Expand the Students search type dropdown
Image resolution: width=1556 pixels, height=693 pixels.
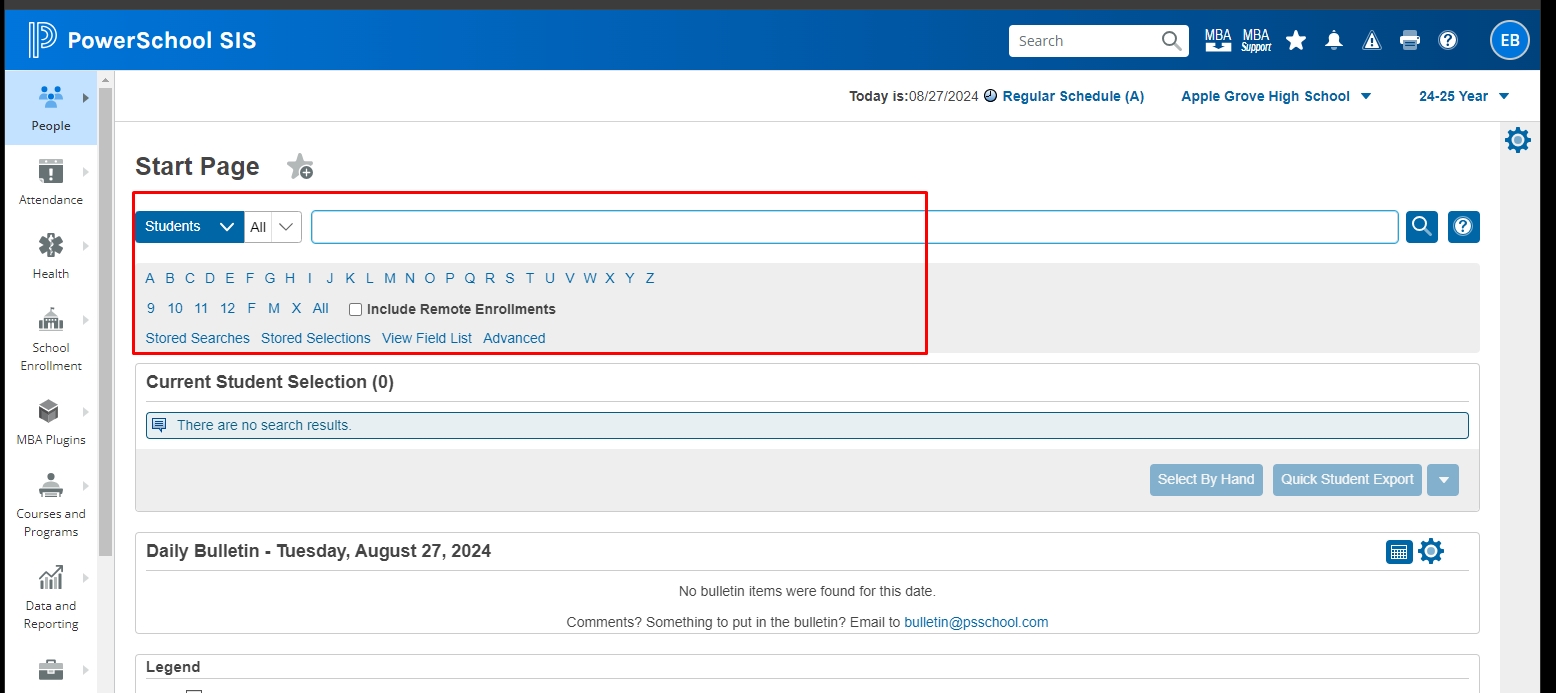[x=189, y=227]
